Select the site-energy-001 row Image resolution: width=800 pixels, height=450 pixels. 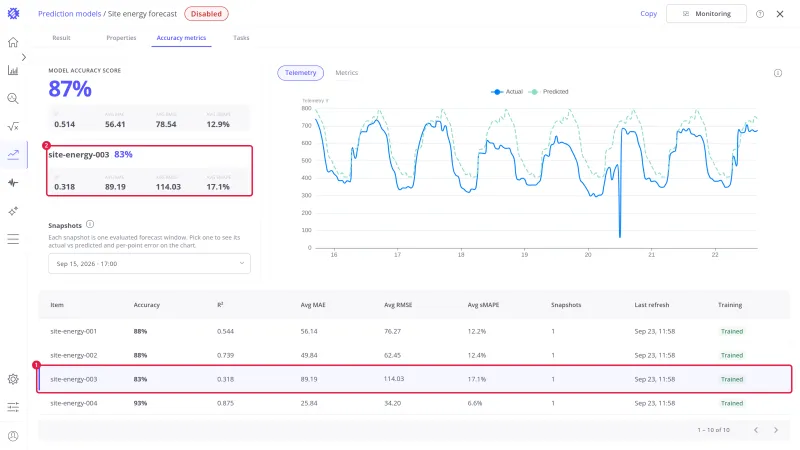(414, 331)
